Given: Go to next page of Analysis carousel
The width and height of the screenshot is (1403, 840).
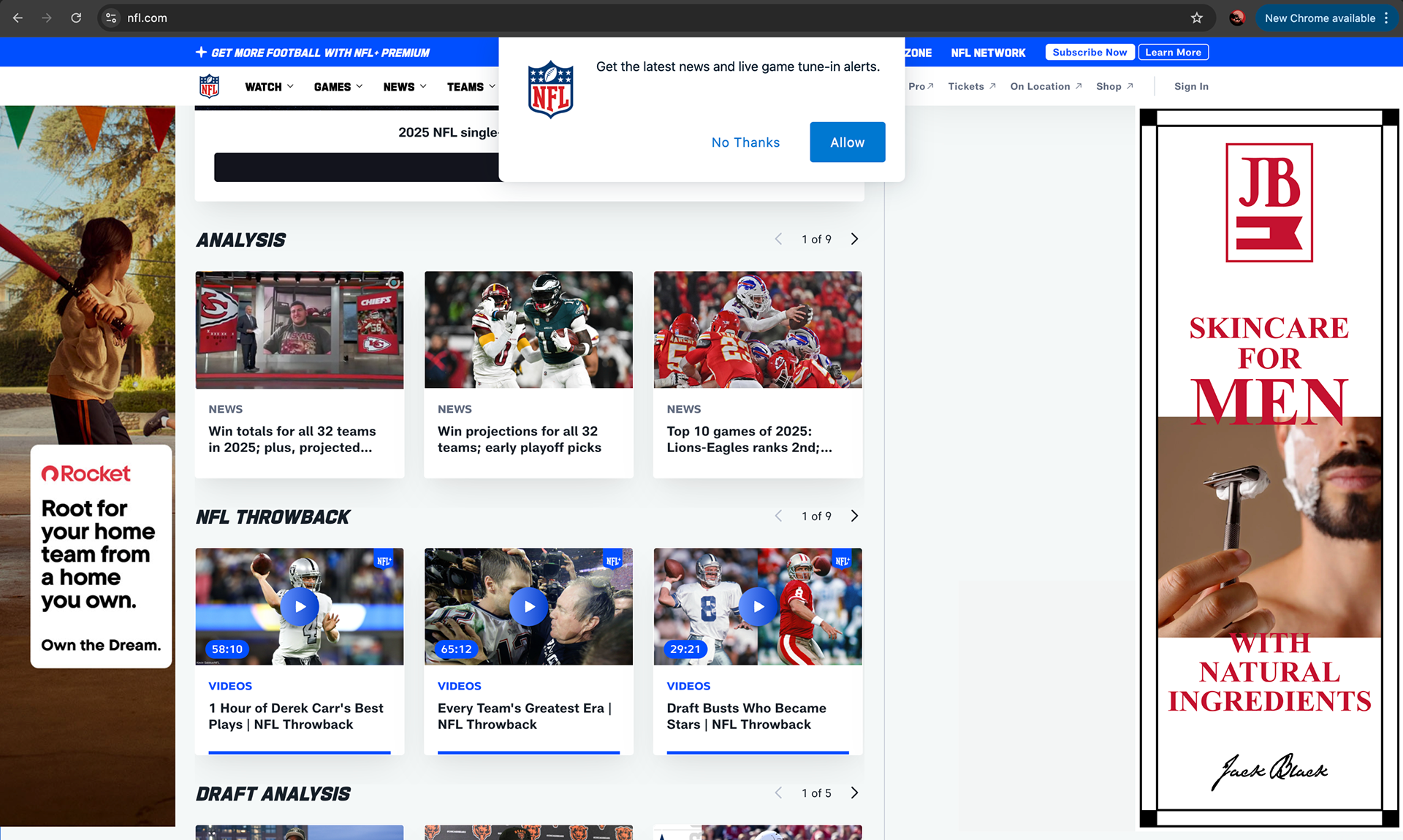Looking at the screenshot, I should 854,239.
